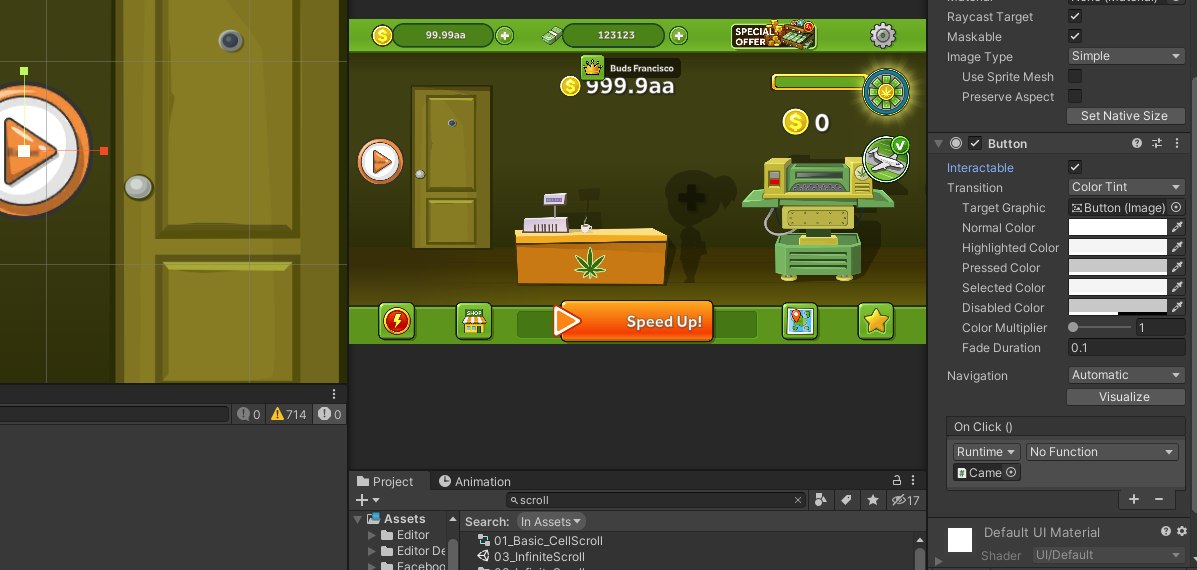The width and height of the screenshot is (1197, 570).
Task: Click the airplane delivery badge icon
Action: [886, 159]
